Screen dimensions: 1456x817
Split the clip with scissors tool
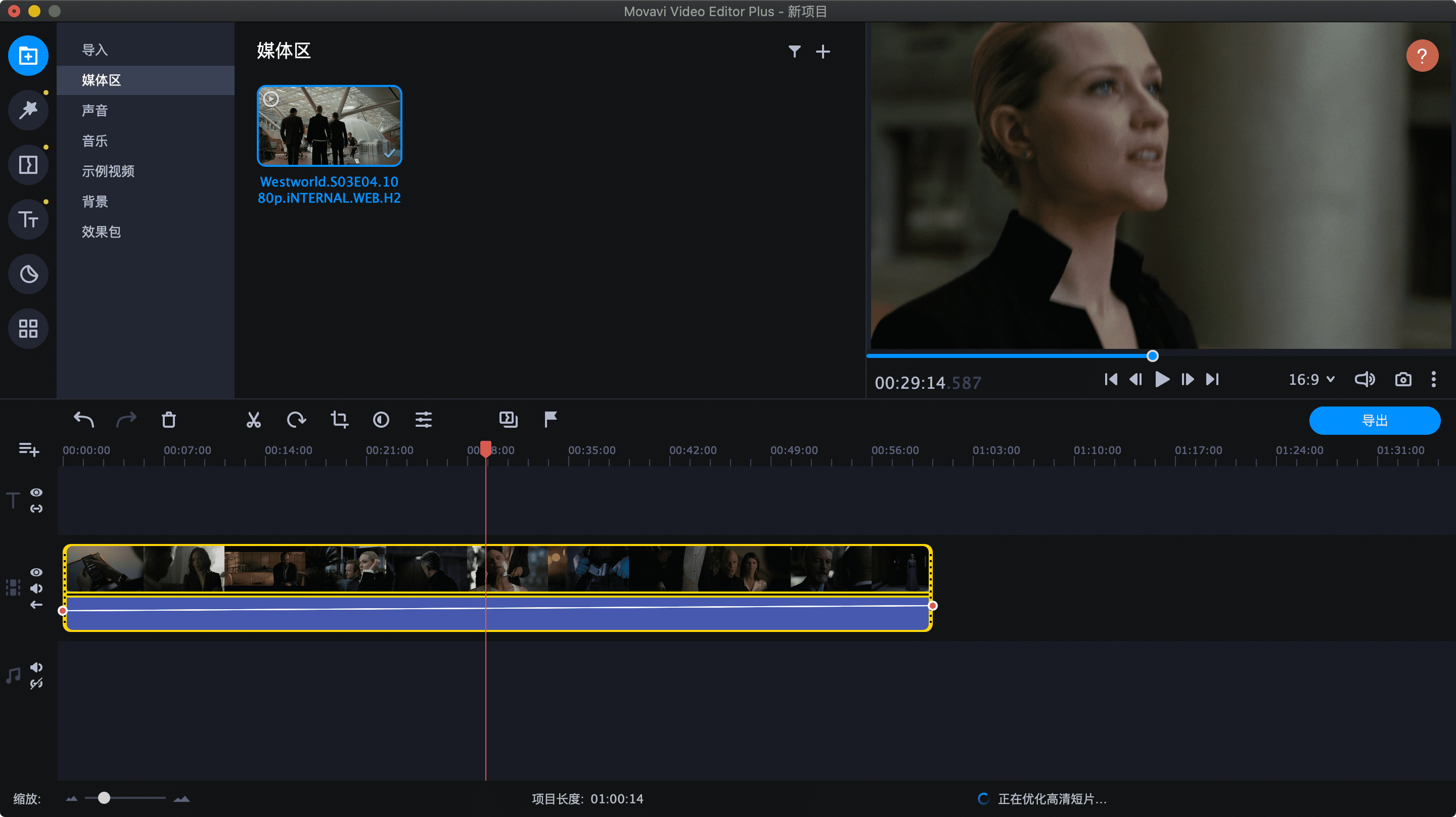pyautogui.click(x=254, y=420)
